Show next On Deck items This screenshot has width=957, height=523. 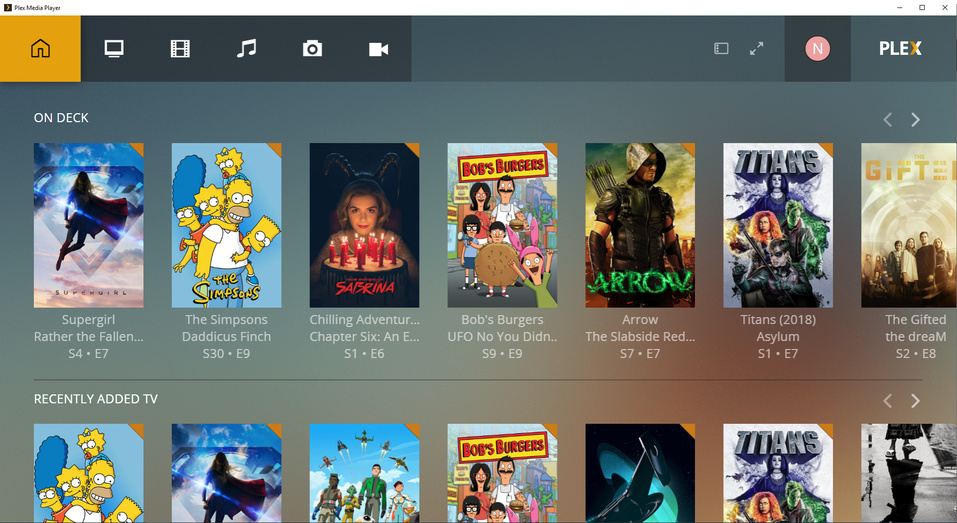(x=915, y=120)
